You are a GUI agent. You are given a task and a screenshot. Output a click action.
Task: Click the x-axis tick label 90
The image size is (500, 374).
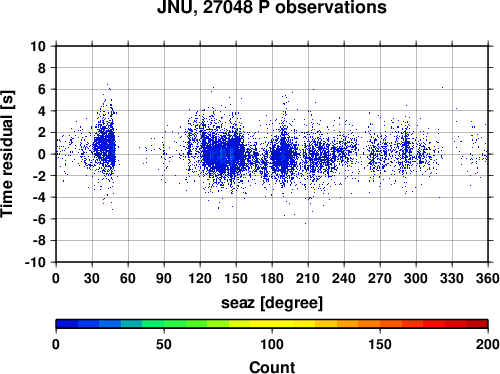tap(164, 278)
